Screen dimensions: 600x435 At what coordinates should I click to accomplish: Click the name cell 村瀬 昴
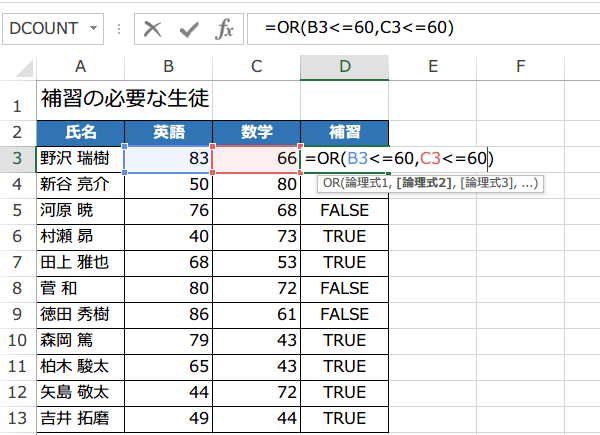[x=80, y=236]
